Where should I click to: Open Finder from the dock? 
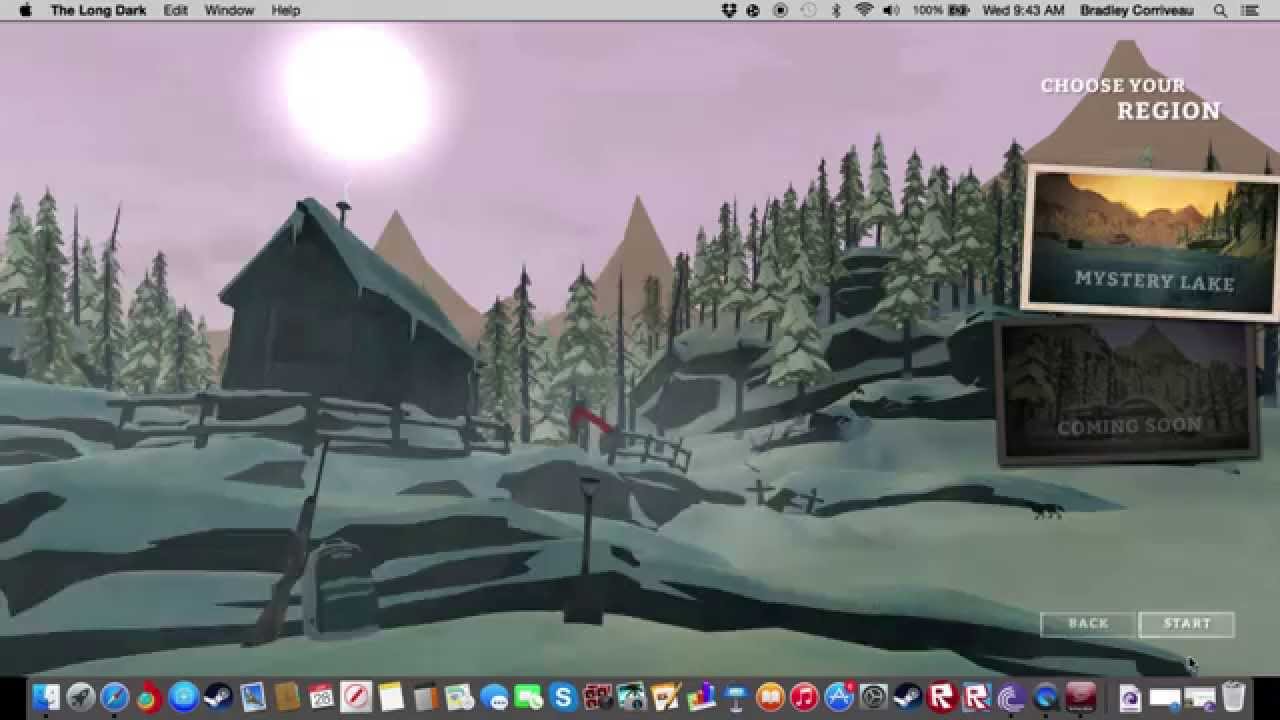[46, 697]
